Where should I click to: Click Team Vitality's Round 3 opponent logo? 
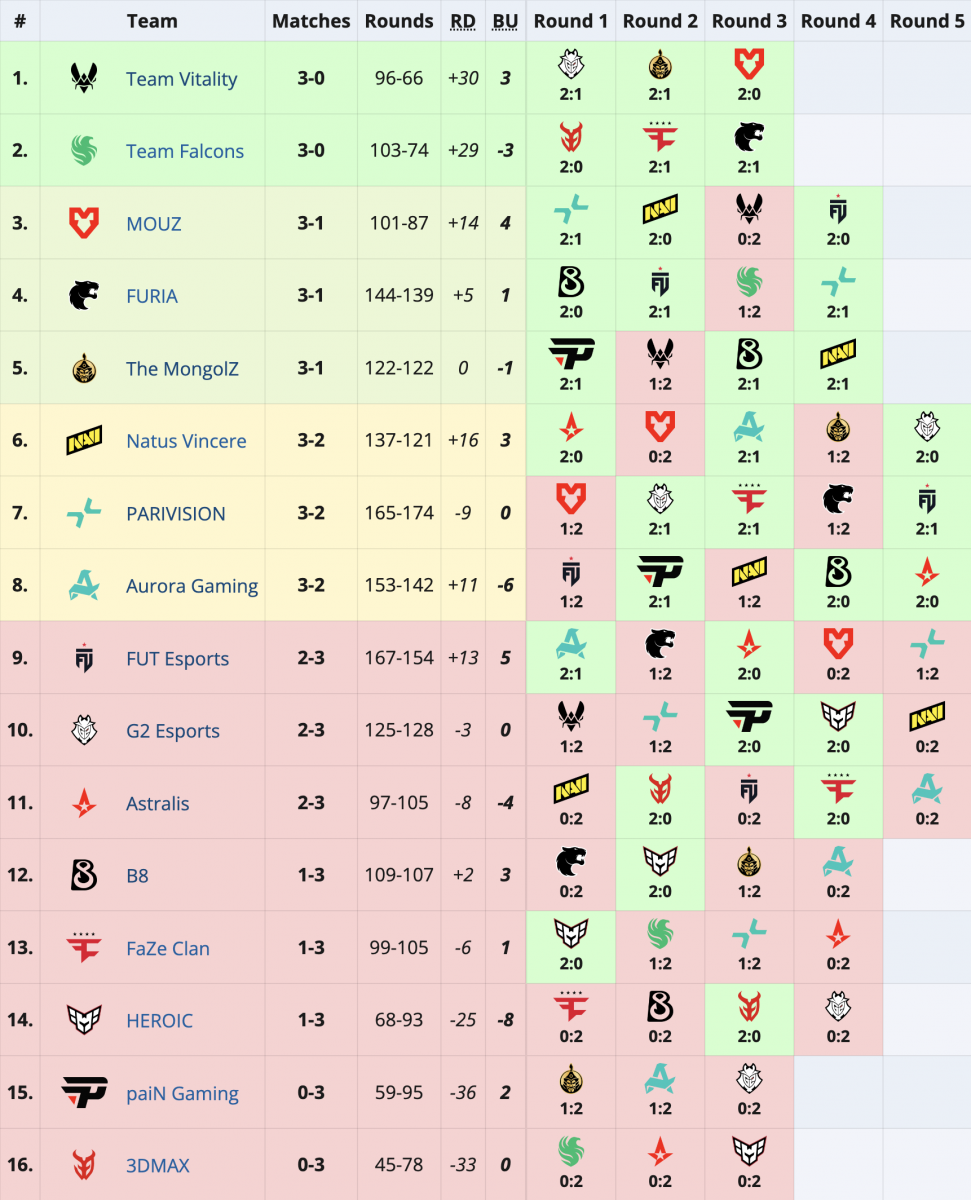[749, 65]
